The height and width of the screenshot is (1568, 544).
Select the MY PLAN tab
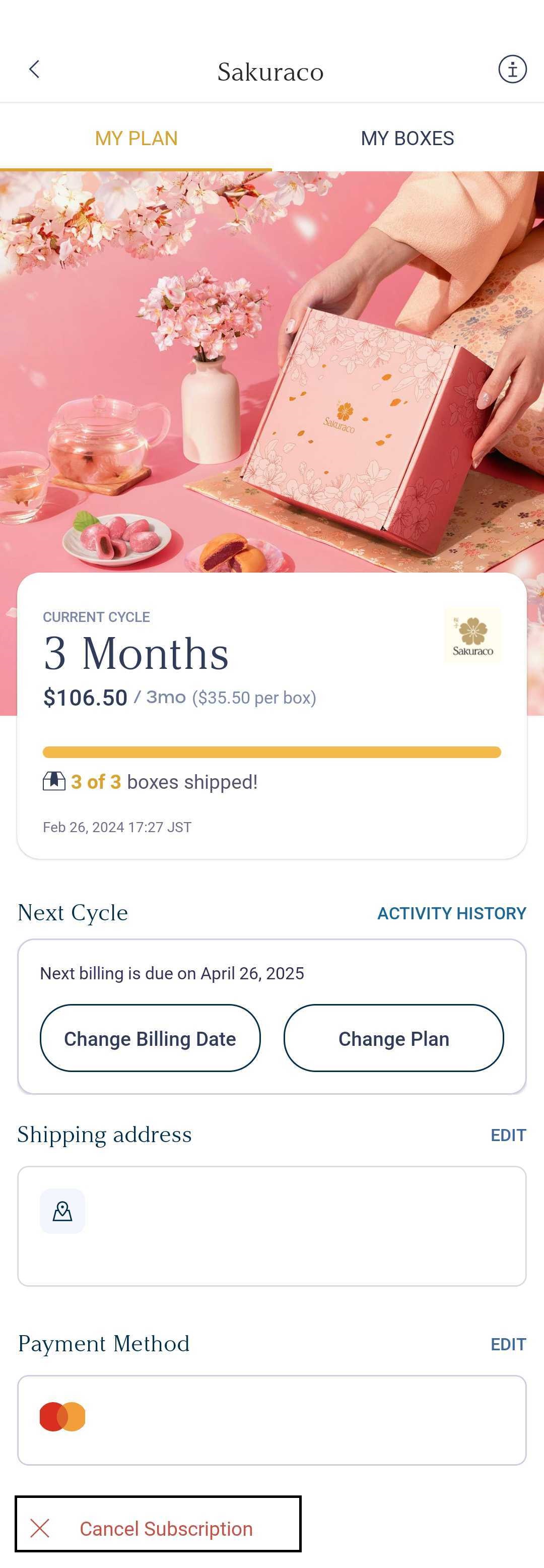pos(137,138)
